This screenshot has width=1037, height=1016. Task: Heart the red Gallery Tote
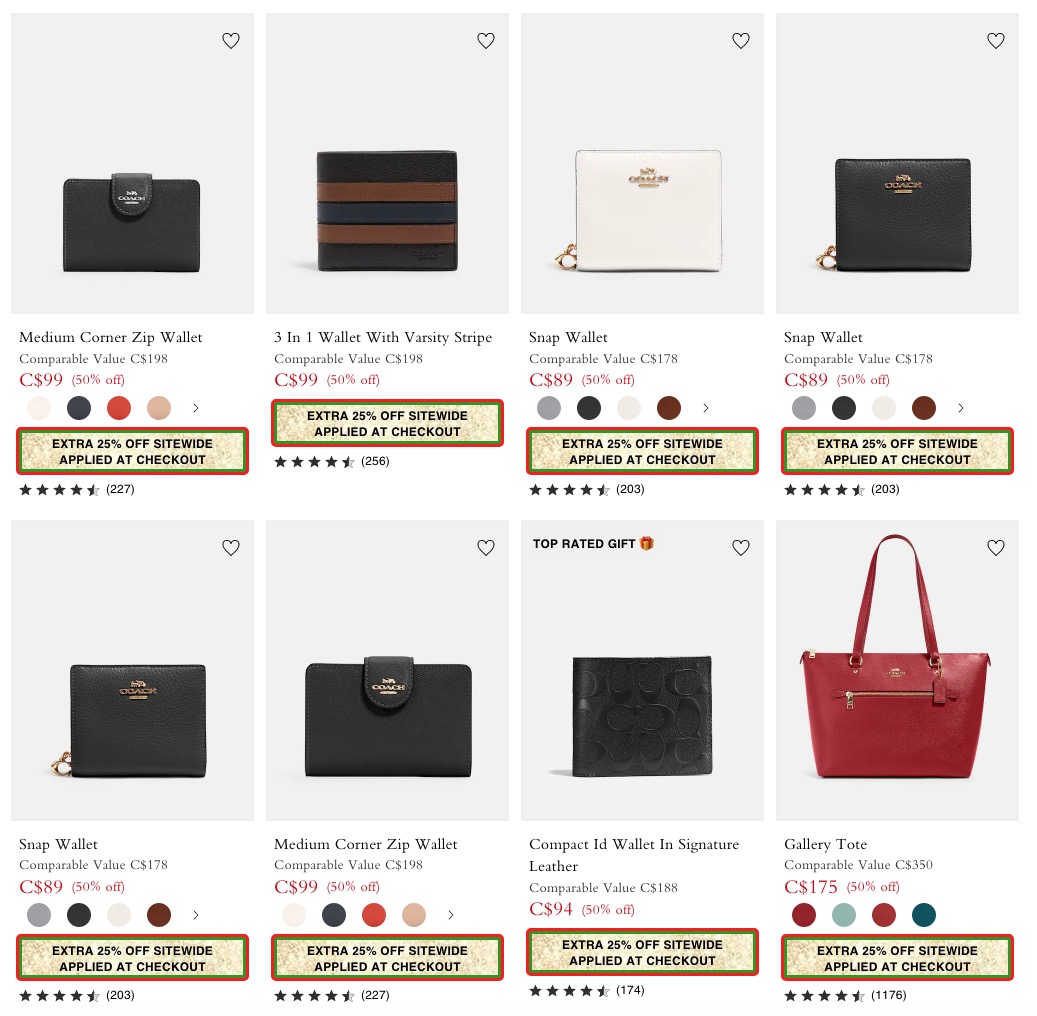[996, 548]
